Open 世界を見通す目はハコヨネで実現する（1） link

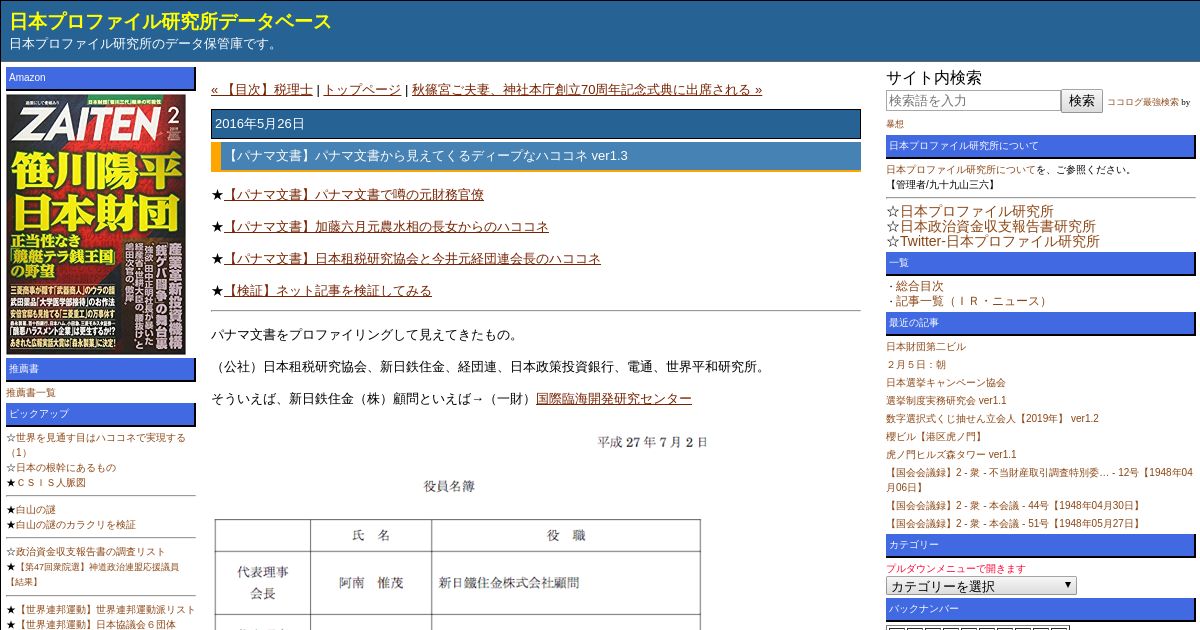(x=96, y=445)
